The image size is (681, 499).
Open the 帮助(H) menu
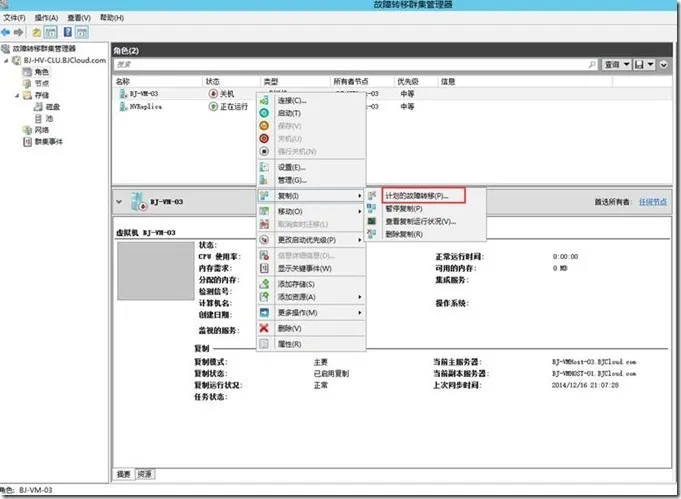pyautogui.click(x=112, y=18)
